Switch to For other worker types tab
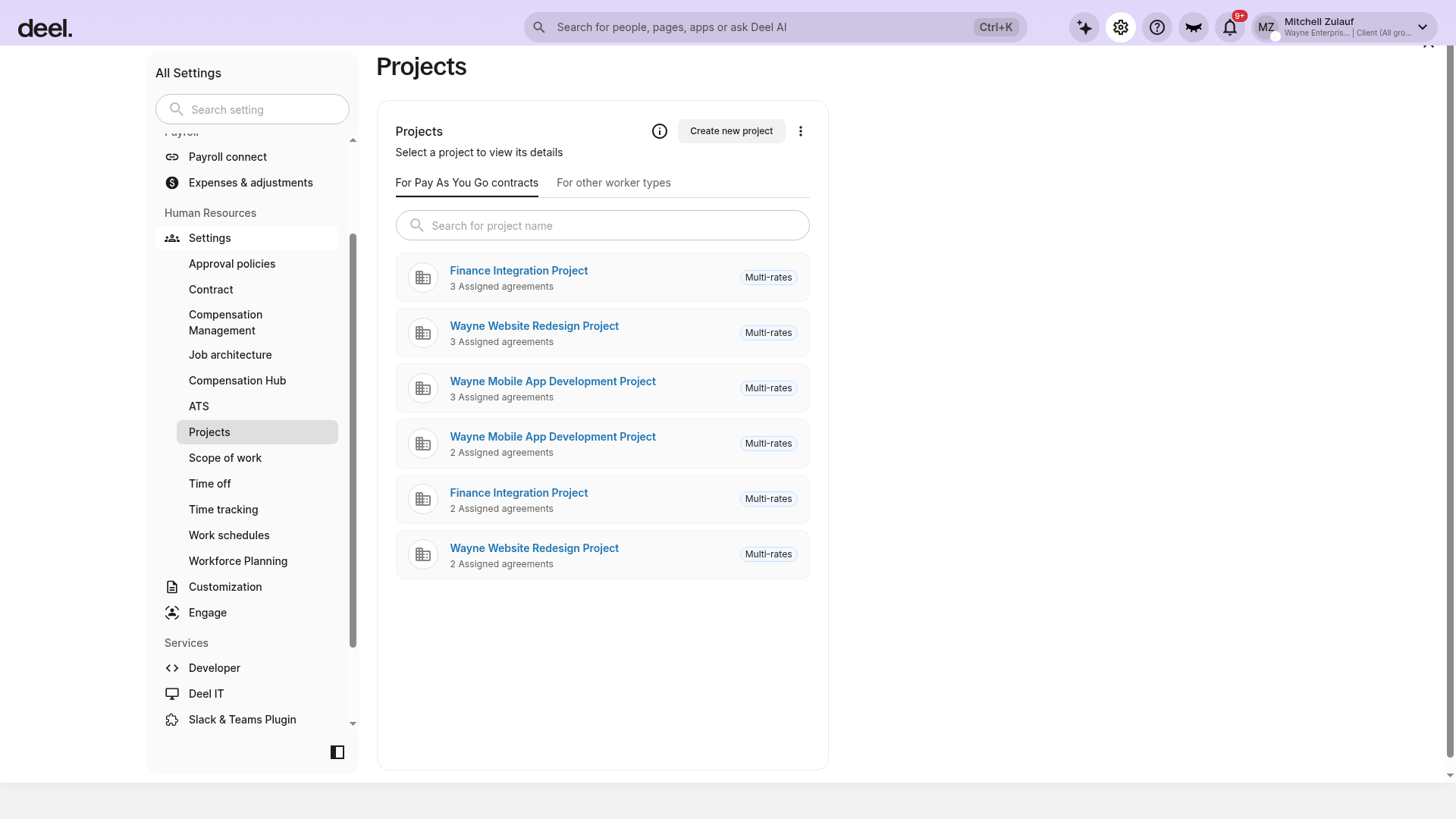The image size is (1456, 819). click(613, 183)
